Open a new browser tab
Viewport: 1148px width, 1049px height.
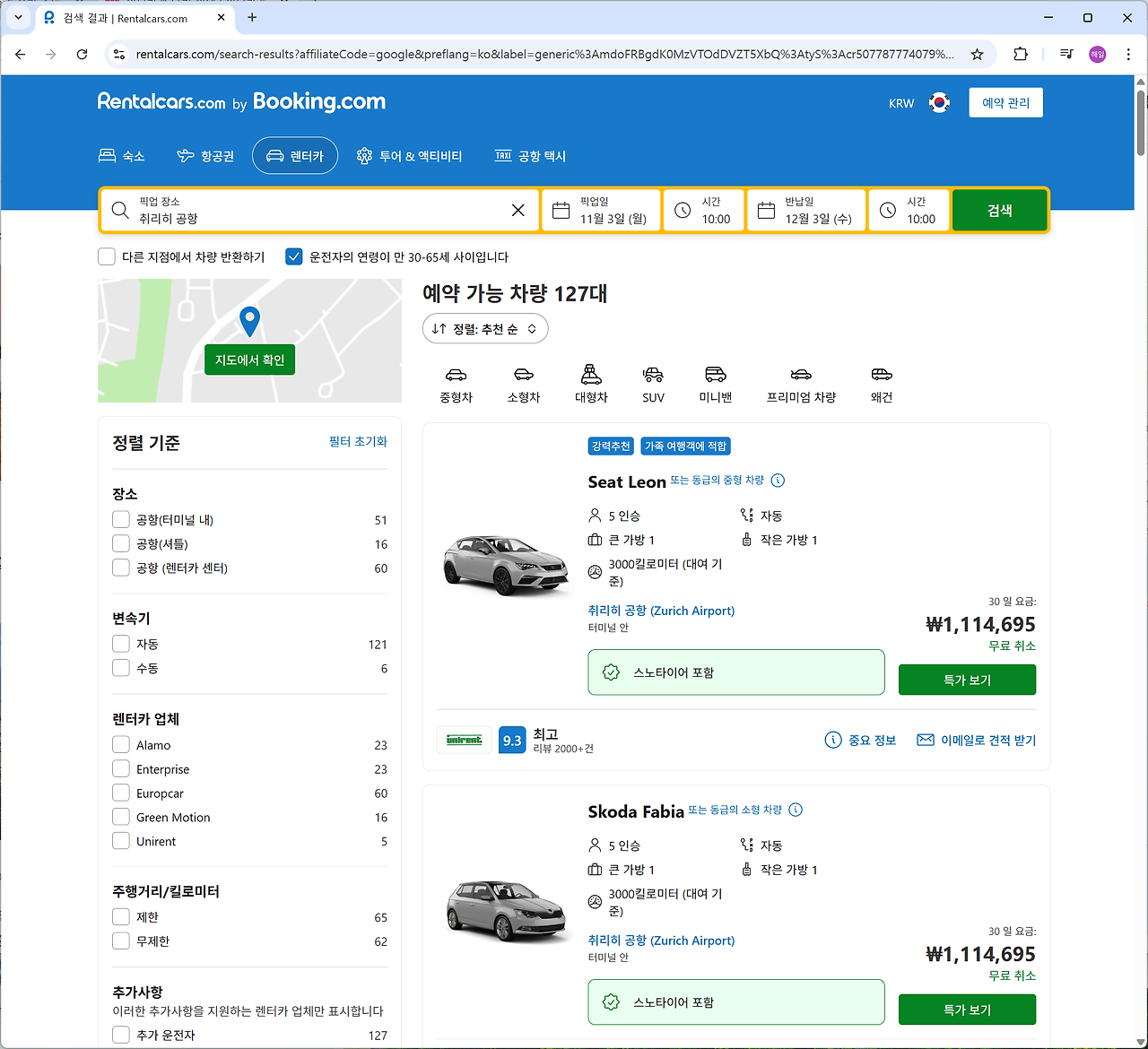(252, 18)
